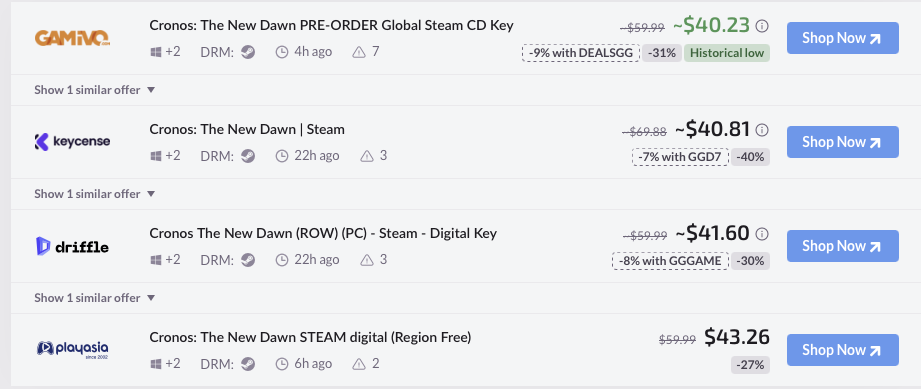921x389 pixels.
Task: Click the Steam DRM icon in the GAMIVO offer
Action: (x=248, y=52)
